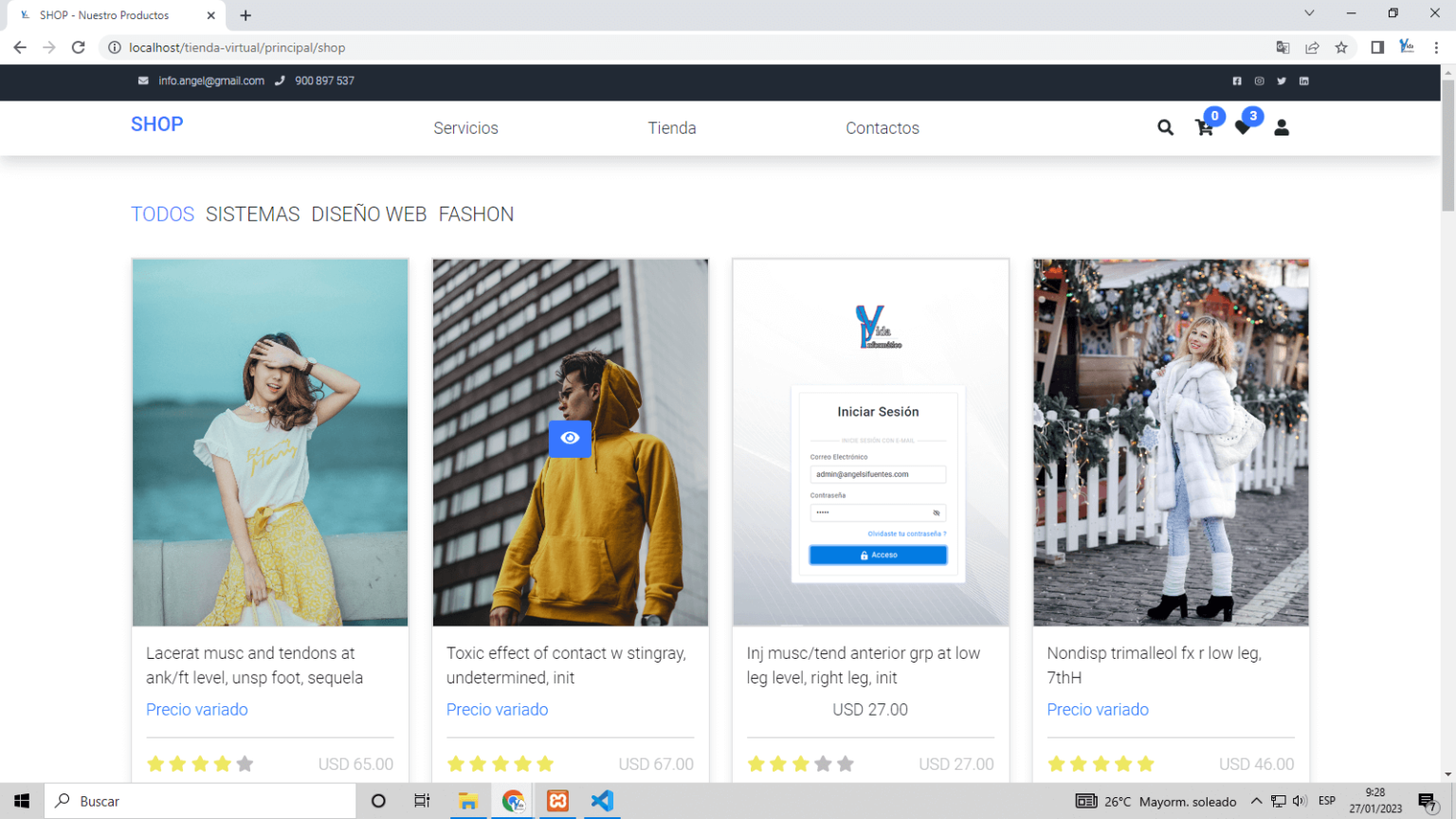Mute volume via the speaker tray icon
The image size is (1456, 819).
[1301, 801]
